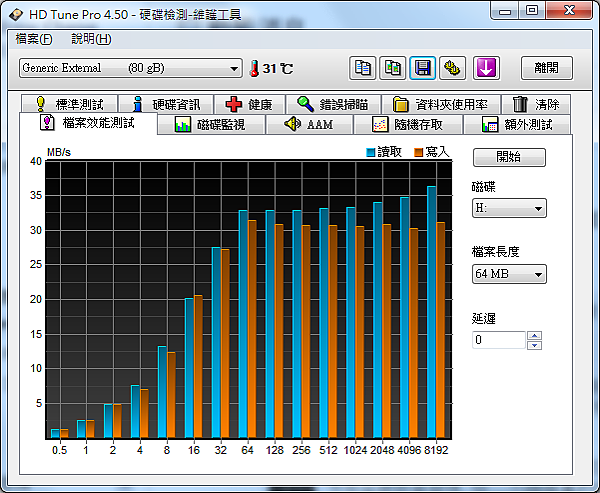Switch to the 資料夾使用率 tab
Image resolution: width=600 pixels, height=493 pixels.
click(x=441, y=104)
